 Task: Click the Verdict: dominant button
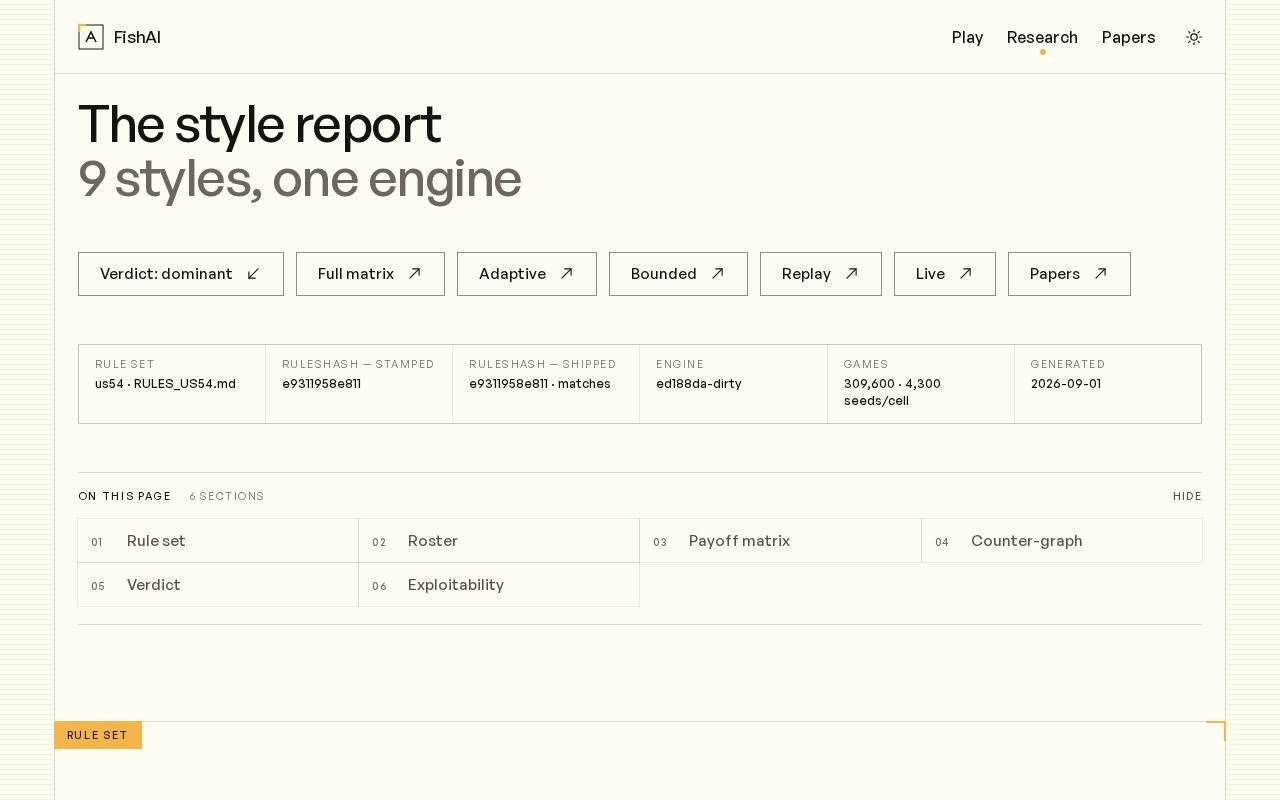[x=181, y=274]
